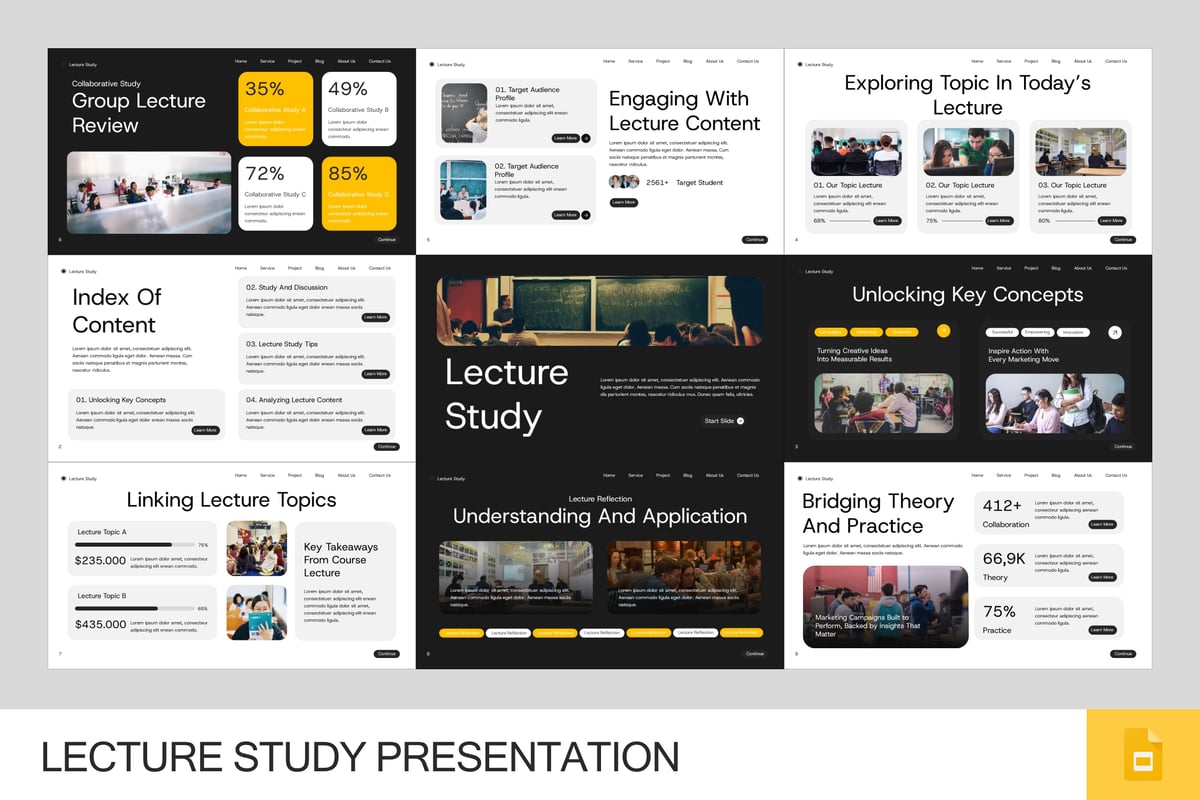The height and width of the screenshot is (800, 1200).
Task: Click the Lecture Study logo on Group Lecture Review slide
Action: 79,64
